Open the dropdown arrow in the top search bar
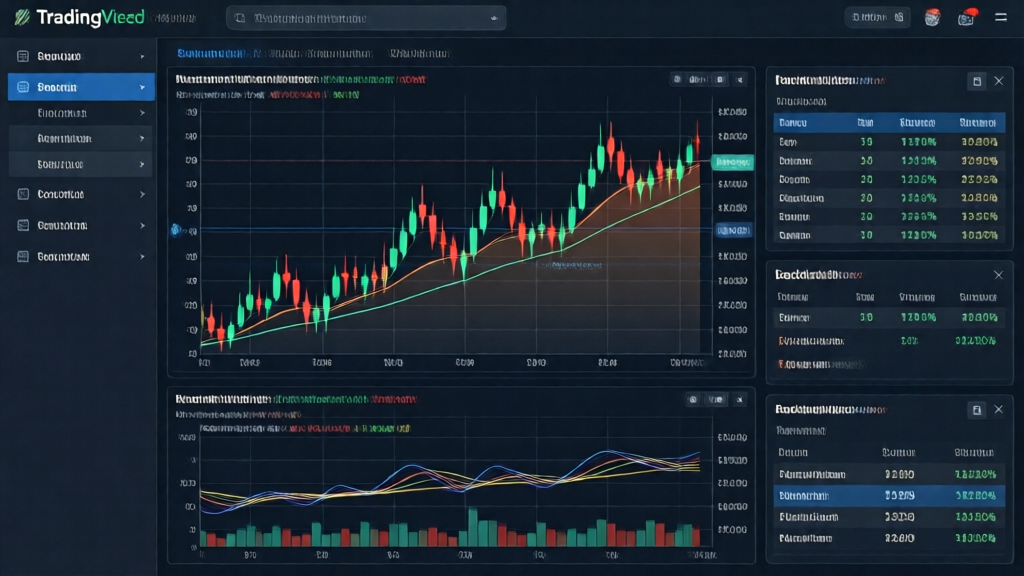The height and width of the screenshot is (576, 1024). [x=493, y=18]
